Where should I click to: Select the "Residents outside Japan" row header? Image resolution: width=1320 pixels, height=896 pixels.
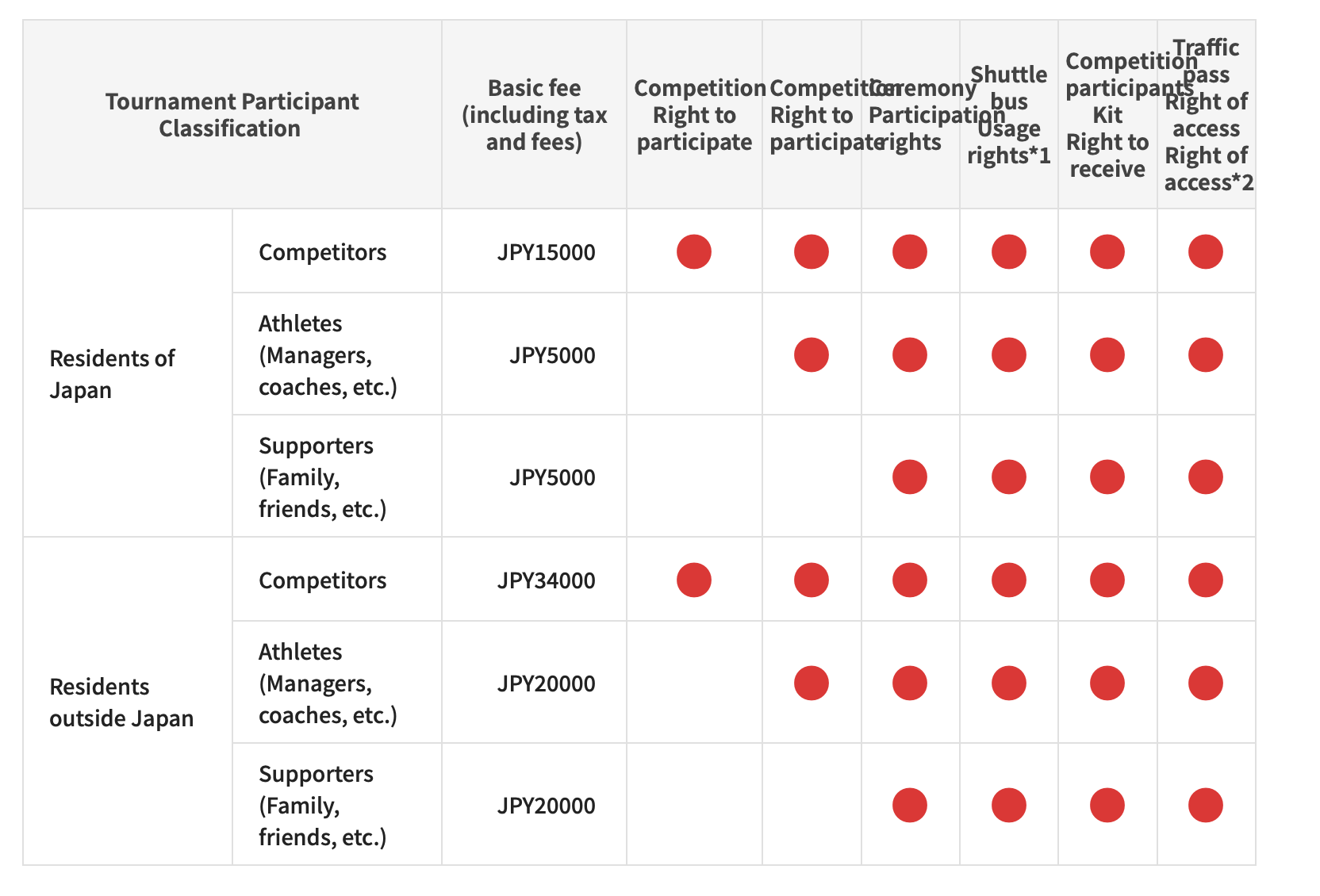[121, 702]
